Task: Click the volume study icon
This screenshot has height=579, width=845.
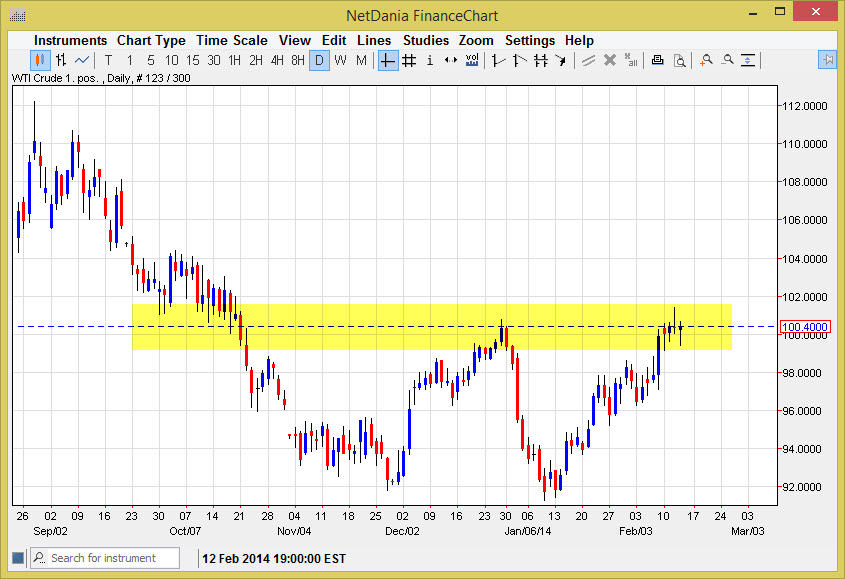Action: pyautogui.click(x=472, y=60)
